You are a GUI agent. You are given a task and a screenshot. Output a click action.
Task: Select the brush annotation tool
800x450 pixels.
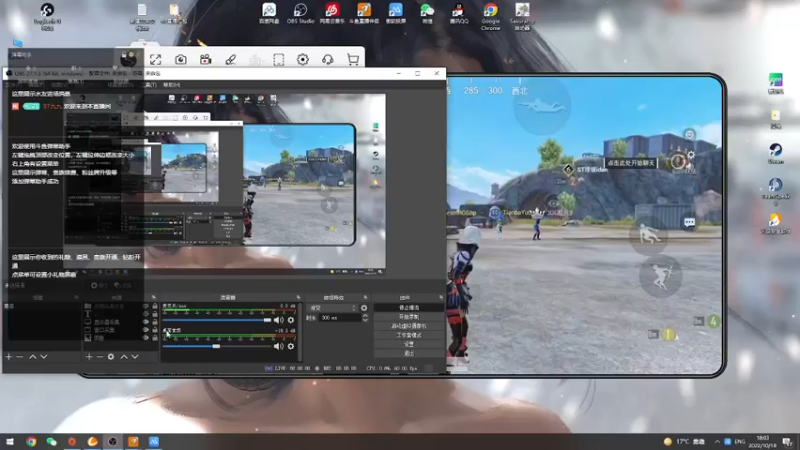point(231,60)
